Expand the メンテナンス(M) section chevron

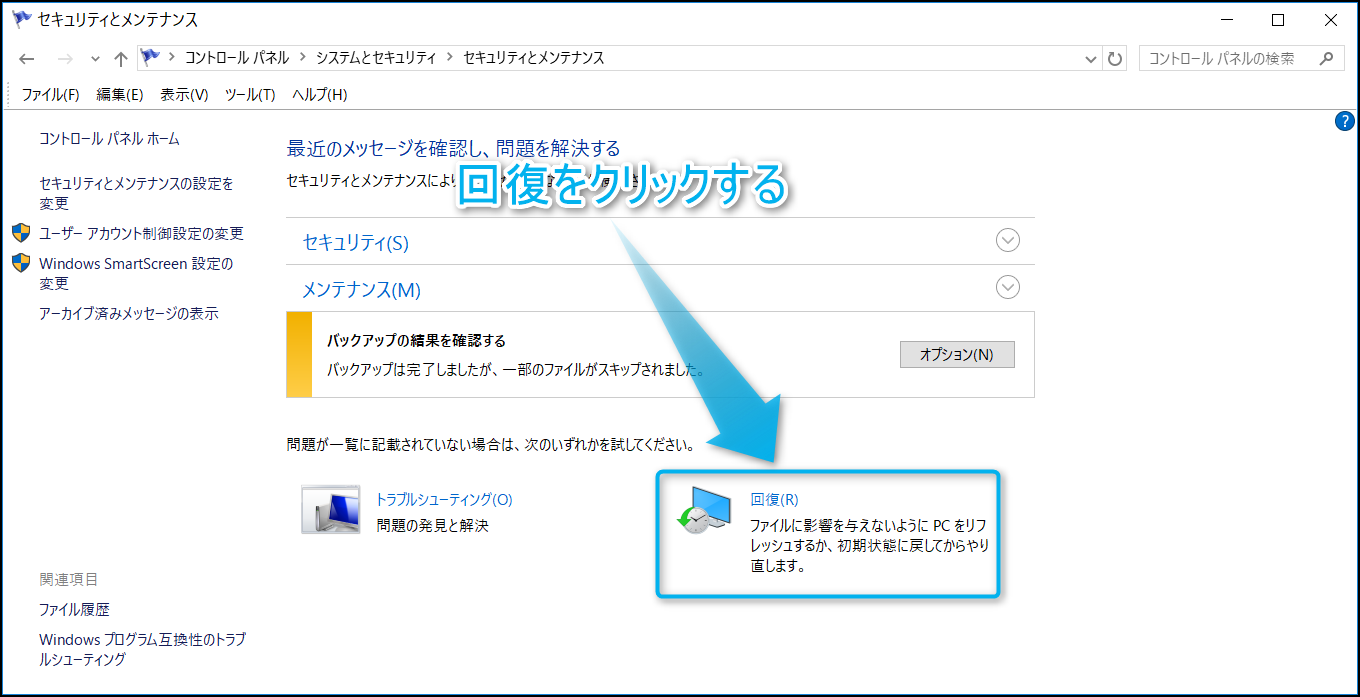(1008, 288)
